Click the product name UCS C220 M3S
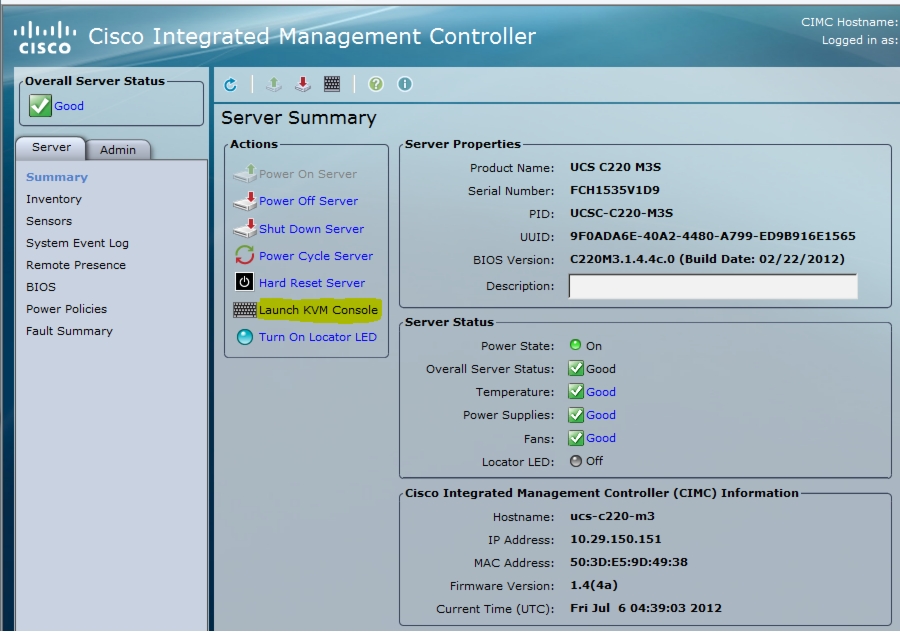 tap(615, 167)
